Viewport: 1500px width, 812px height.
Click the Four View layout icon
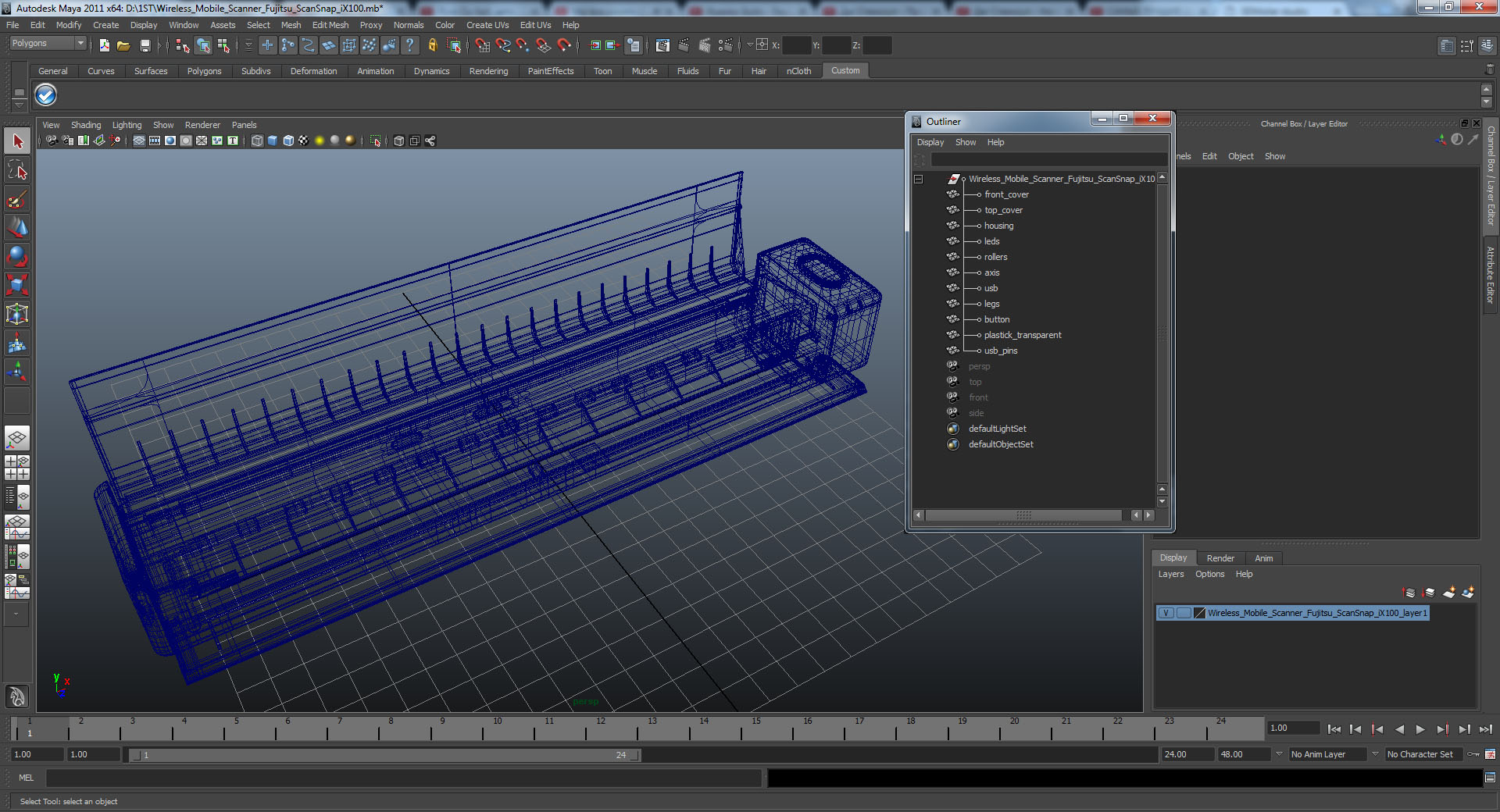pos(17,468)
